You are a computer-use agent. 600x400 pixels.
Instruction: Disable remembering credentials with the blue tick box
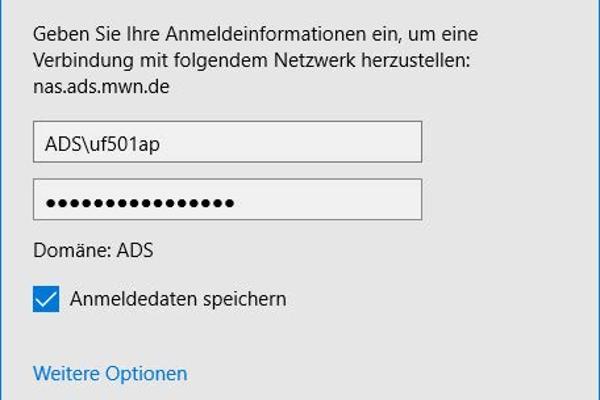click(x=46, y=298)
